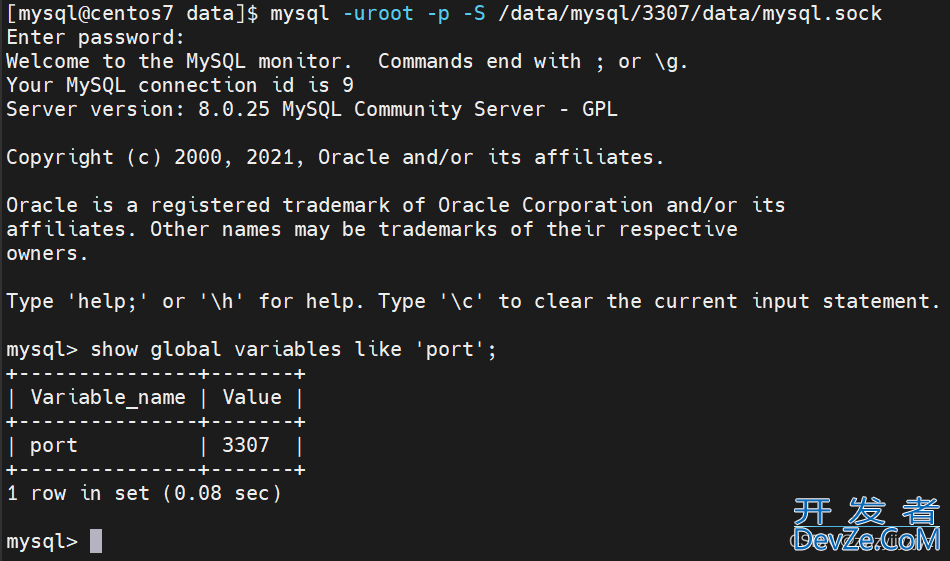Click the Chinese characters 开发者 watermark
The width and height of the screenshot is (950, 561).
(867, 511)
